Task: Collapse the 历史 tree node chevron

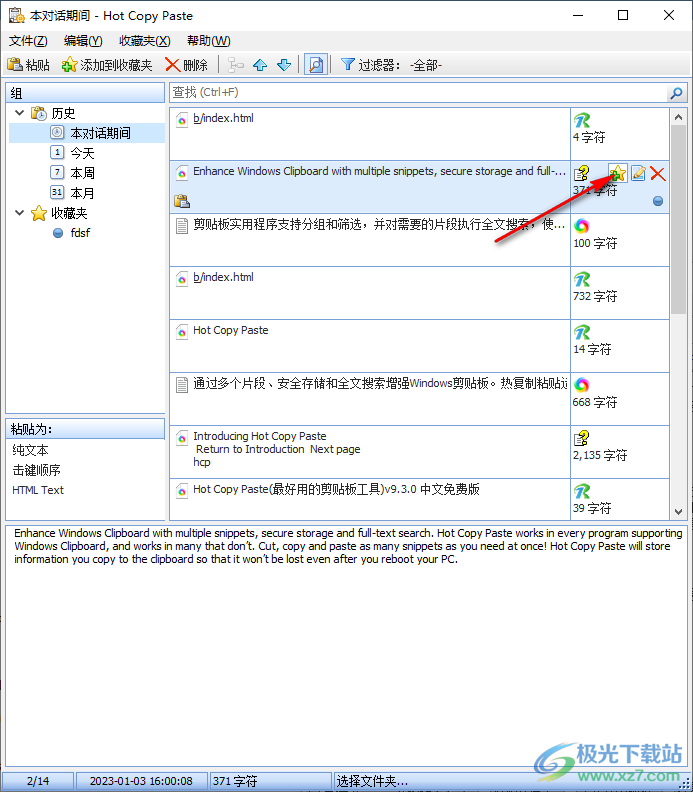Action: click(x=20, y=113)
